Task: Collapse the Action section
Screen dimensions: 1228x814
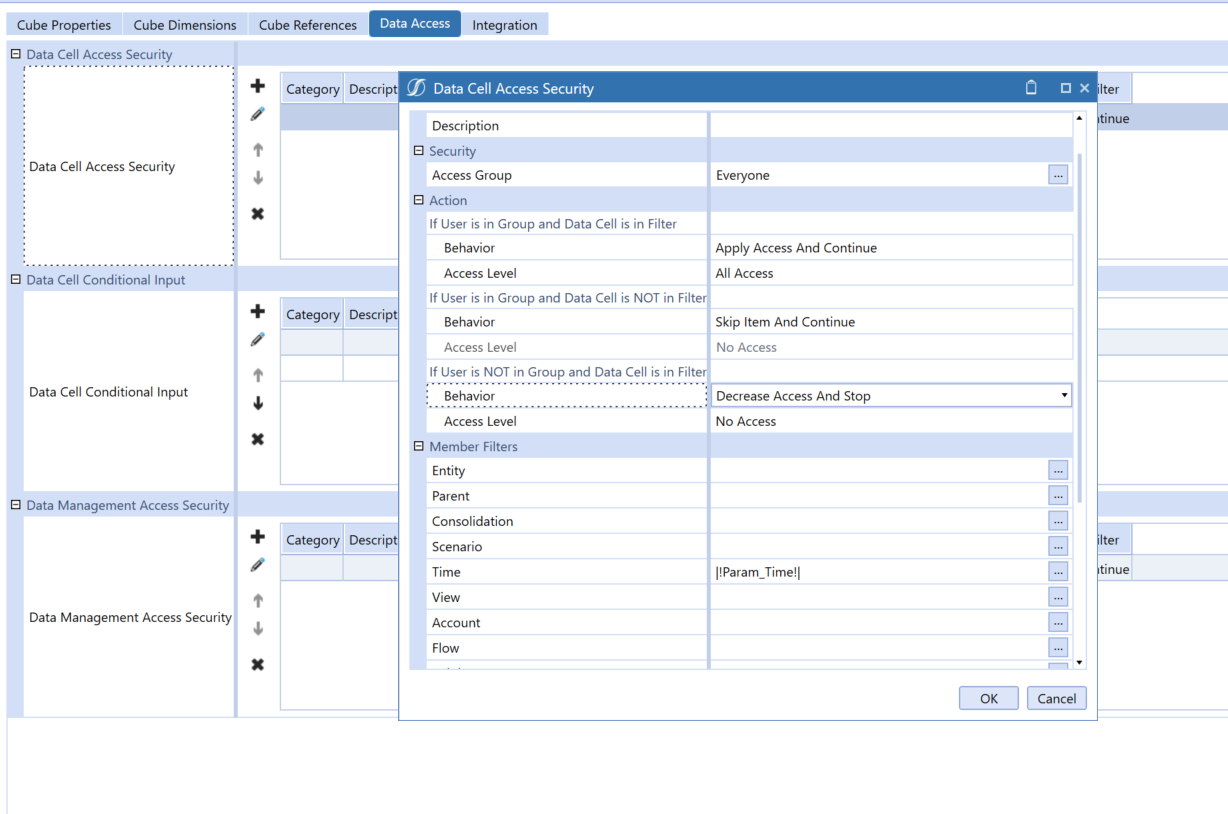Action: pos(419,200)
